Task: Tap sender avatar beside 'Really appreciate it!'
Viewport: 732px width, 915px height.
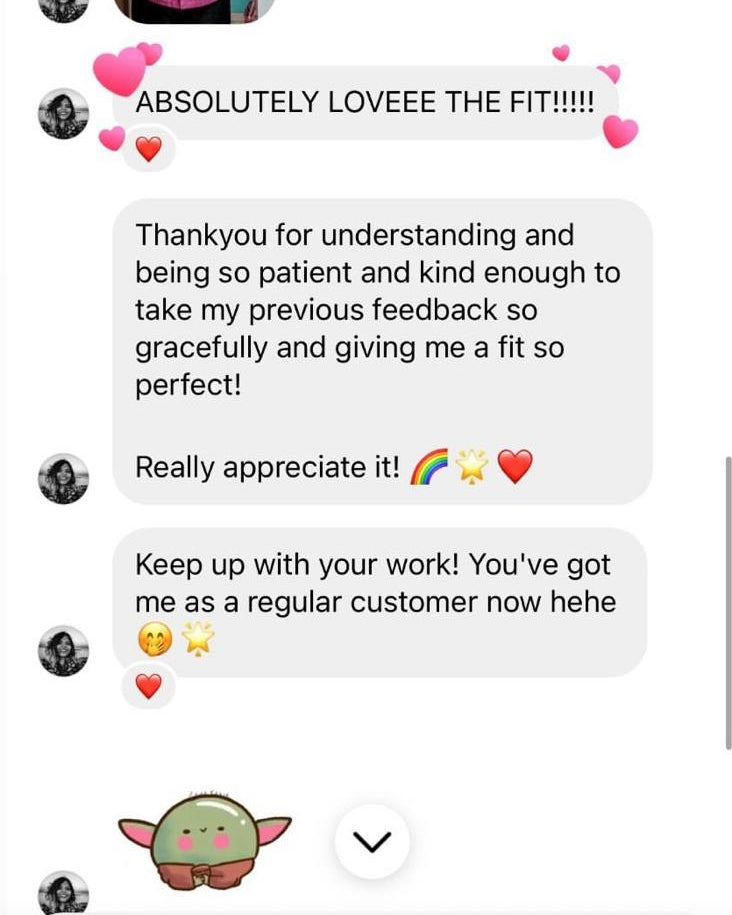Action: tap(63, 479)
